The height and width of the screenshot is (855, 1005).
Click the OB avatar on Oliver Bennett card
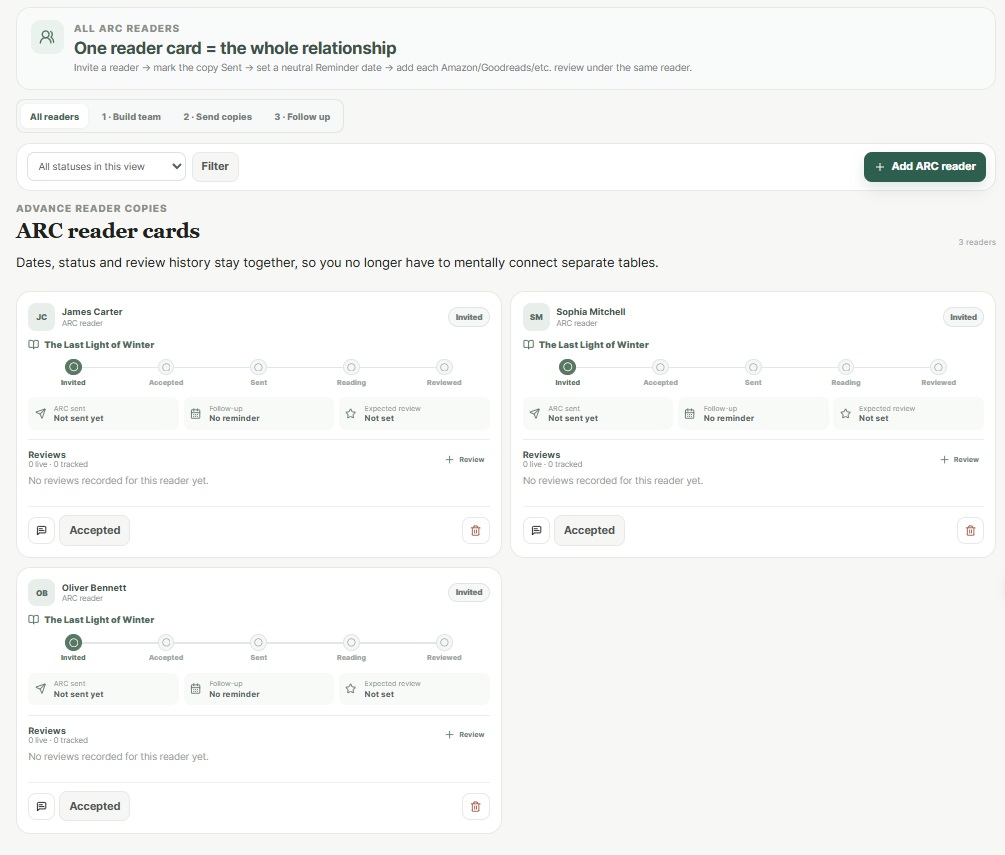click(x=42, y=593)
